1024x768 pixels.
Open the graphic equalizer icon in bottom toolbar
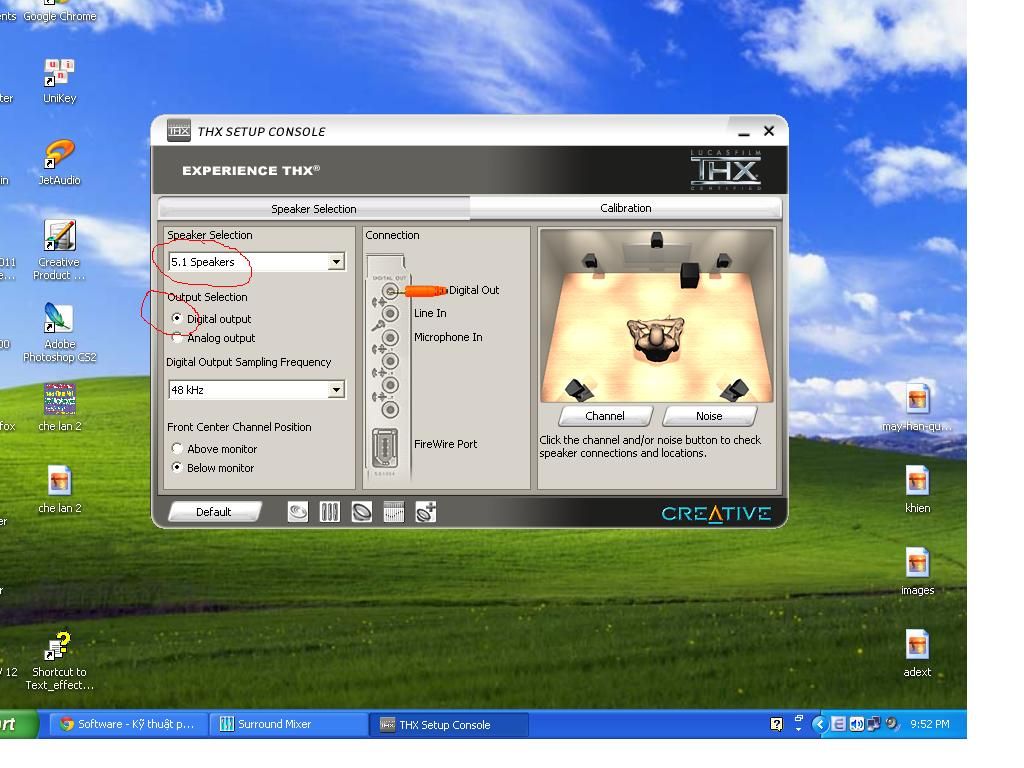click(394, 512)
